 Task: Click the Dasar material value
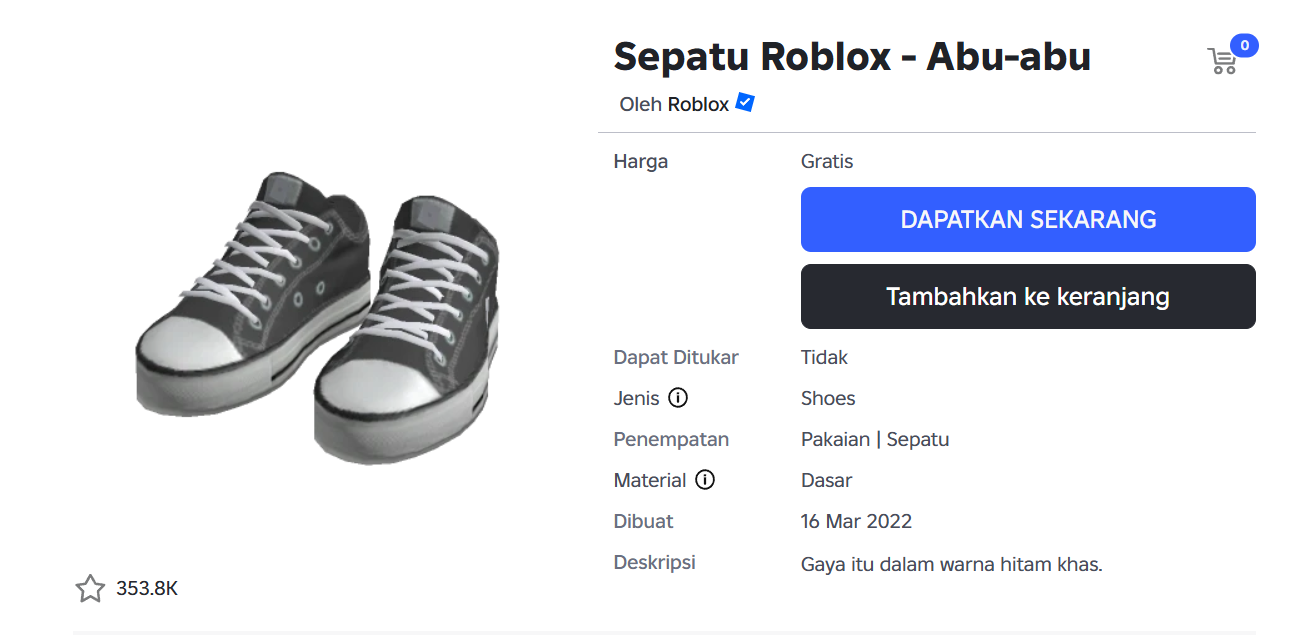tap(825, 480)
